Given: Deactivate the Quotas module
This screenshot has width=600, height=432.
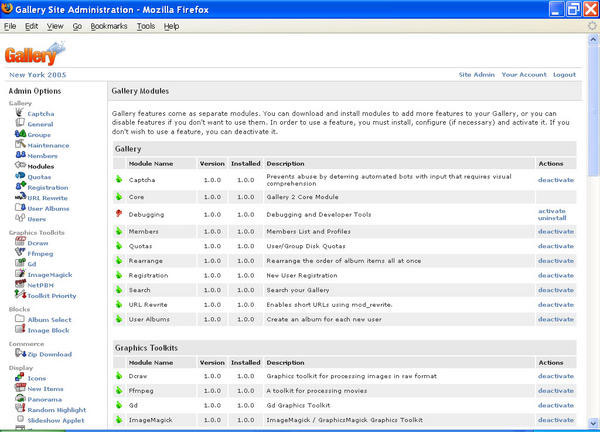Looking at the screenshot, I should pos(556,246).
